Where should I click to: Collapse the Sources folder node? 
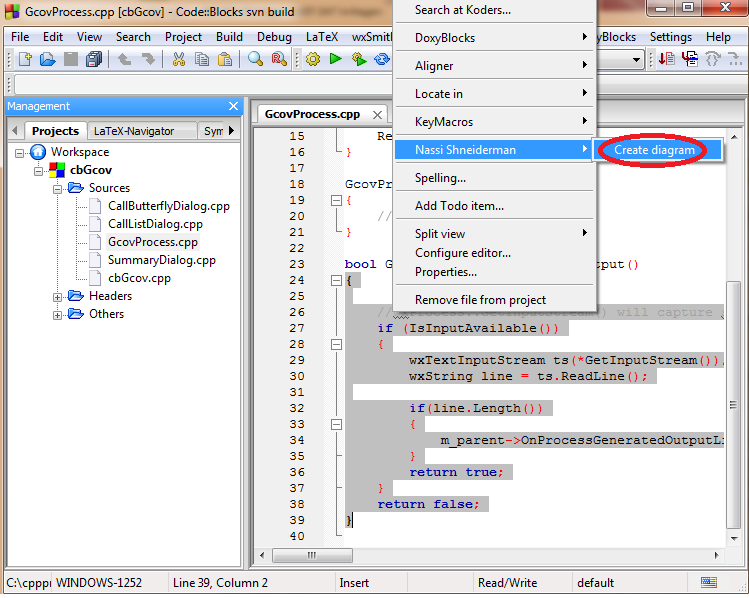pos(58,188)
